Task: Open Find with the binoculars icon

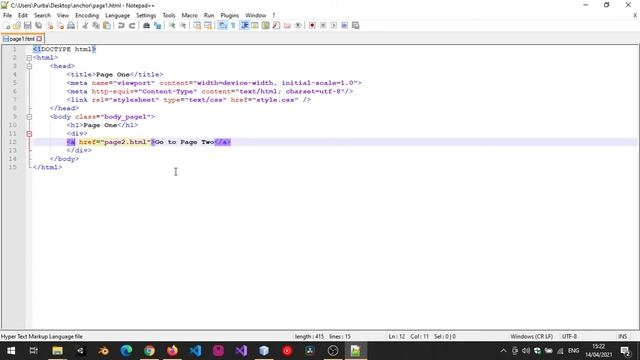Action: click(146, 25)
